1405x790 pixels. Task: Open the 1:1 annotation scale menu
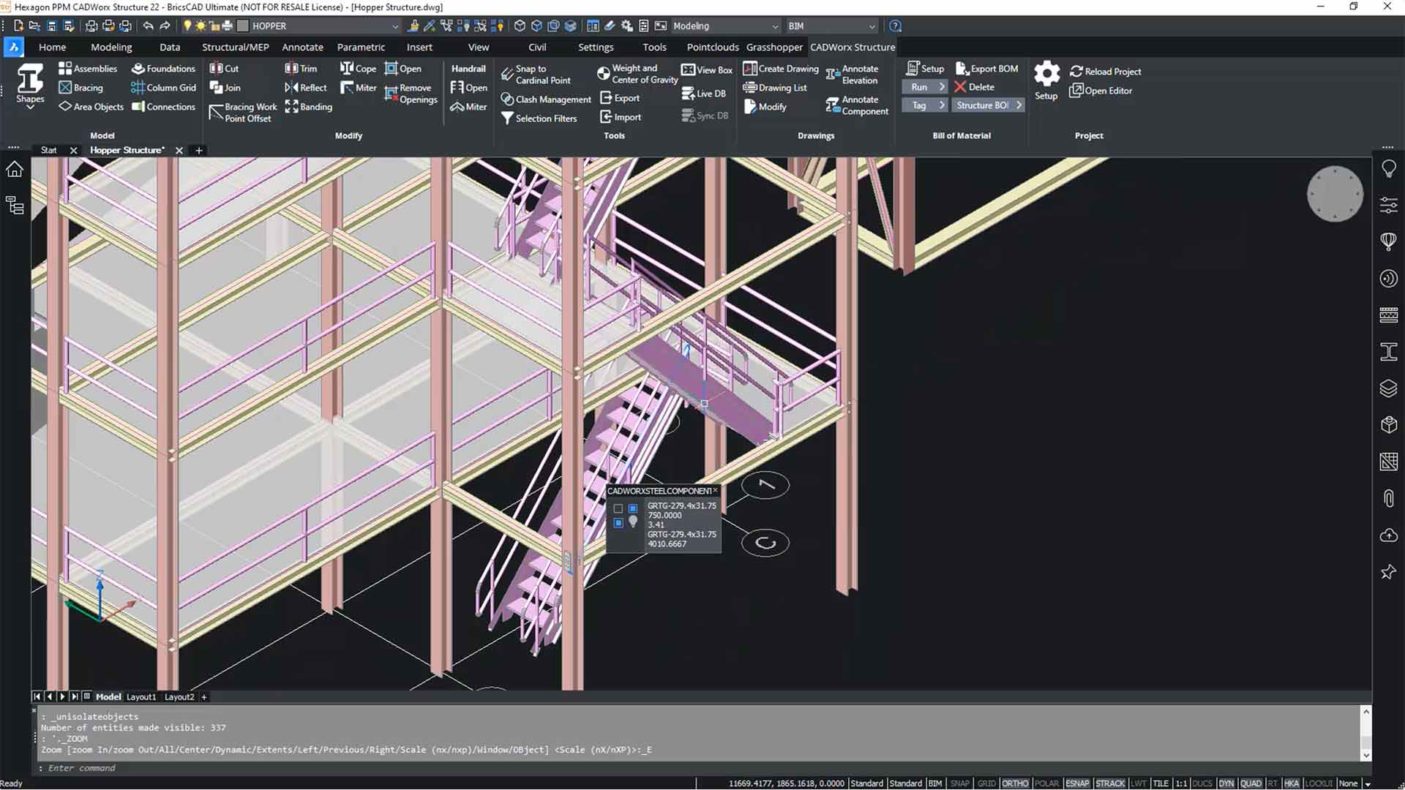1182,784
